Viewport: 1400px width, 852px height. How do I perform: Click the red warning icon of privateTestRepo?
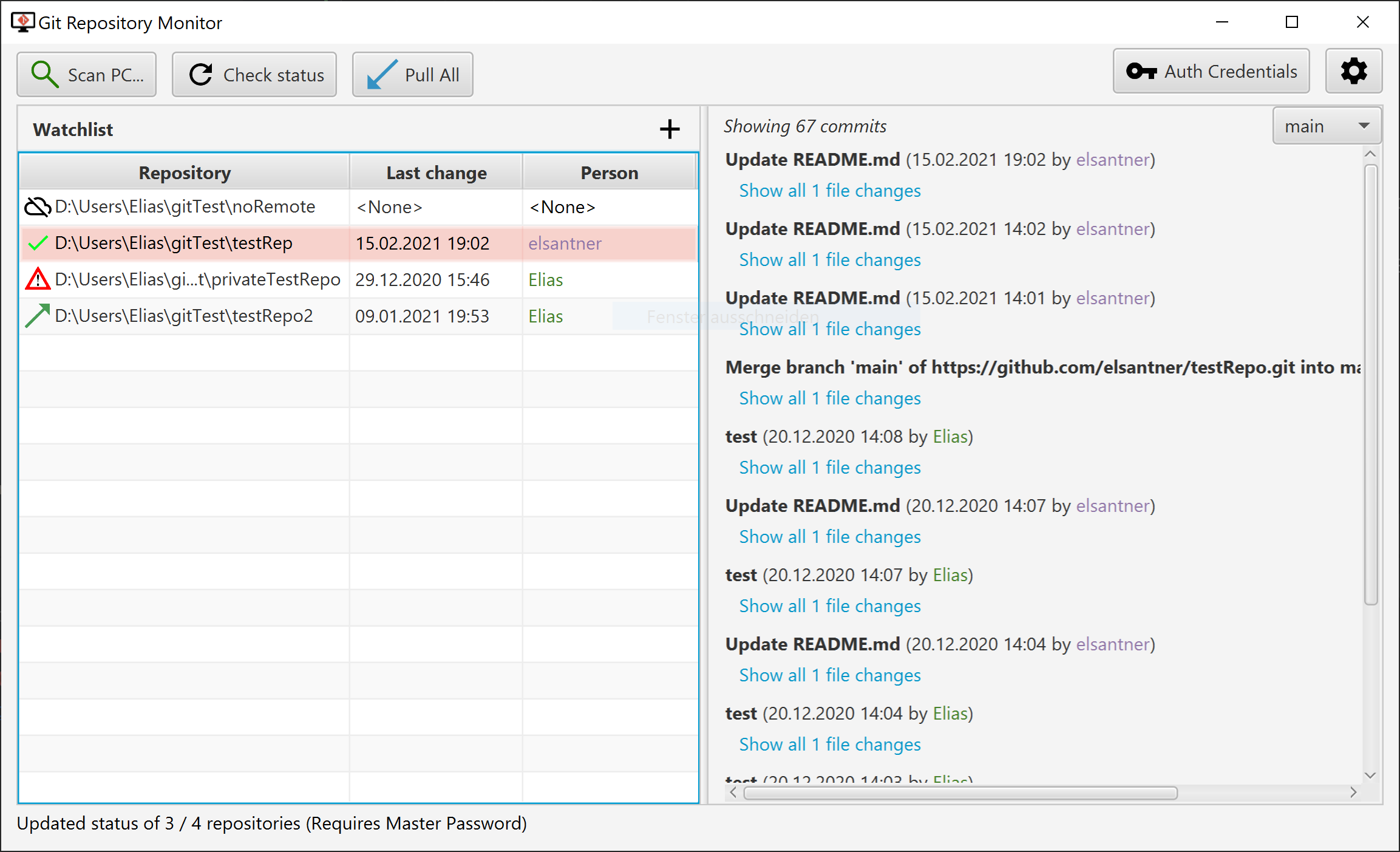[38, 279]
